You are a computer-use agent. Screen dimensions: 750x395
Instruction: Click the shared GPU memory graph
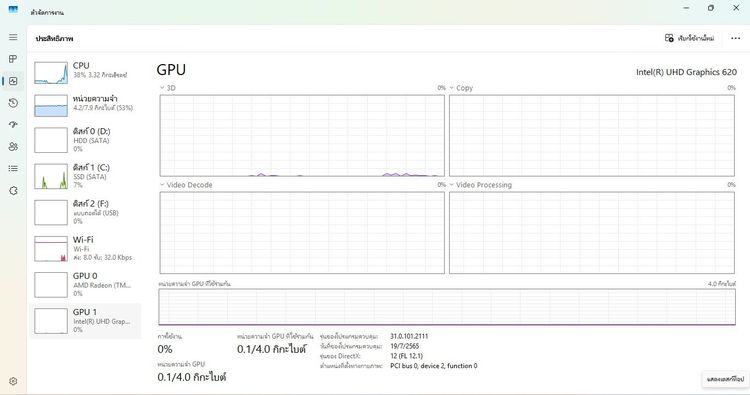tap(447, 307)
